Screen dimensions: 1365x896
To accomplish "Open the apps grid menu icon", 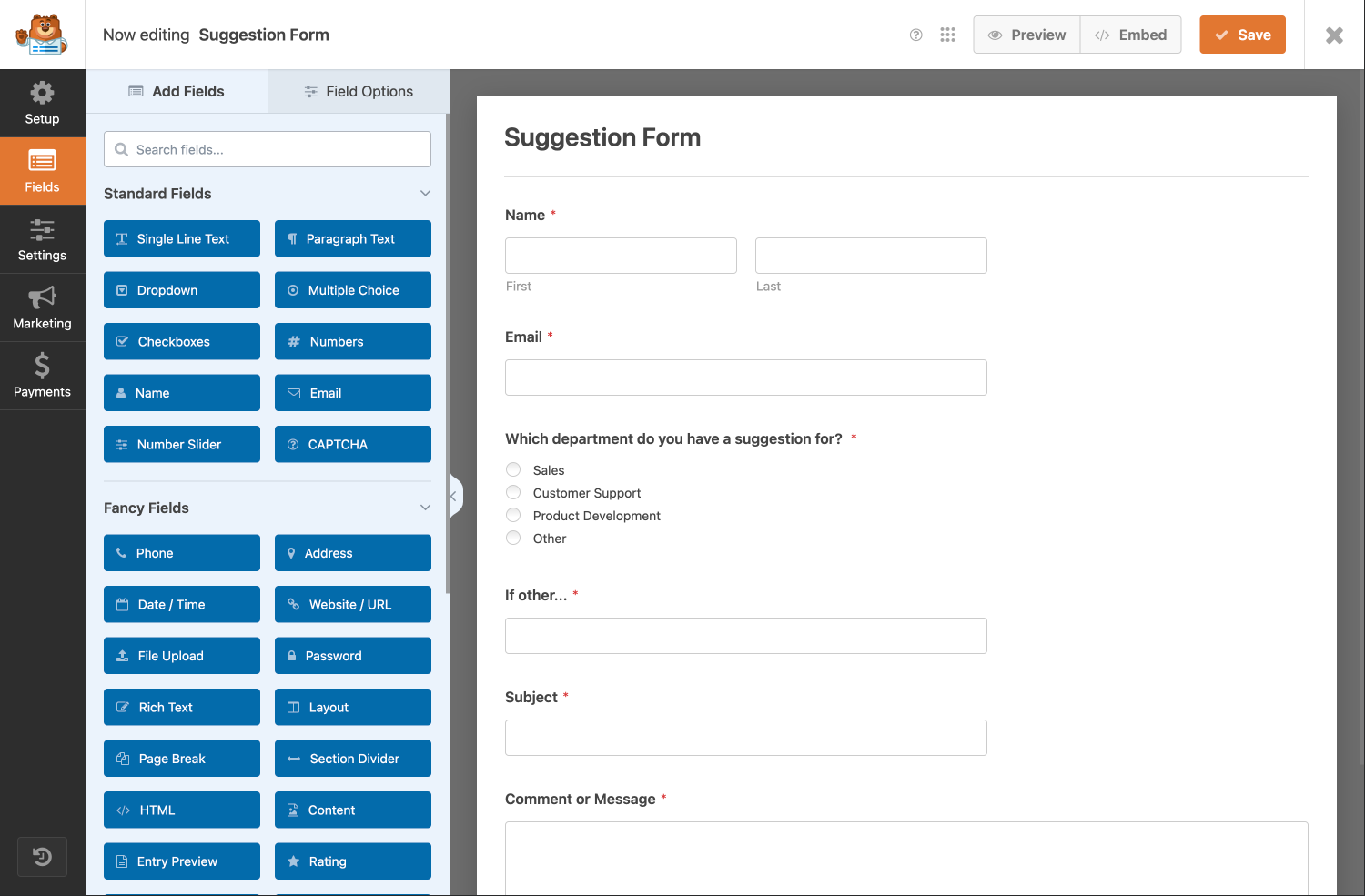I will 947,35.
